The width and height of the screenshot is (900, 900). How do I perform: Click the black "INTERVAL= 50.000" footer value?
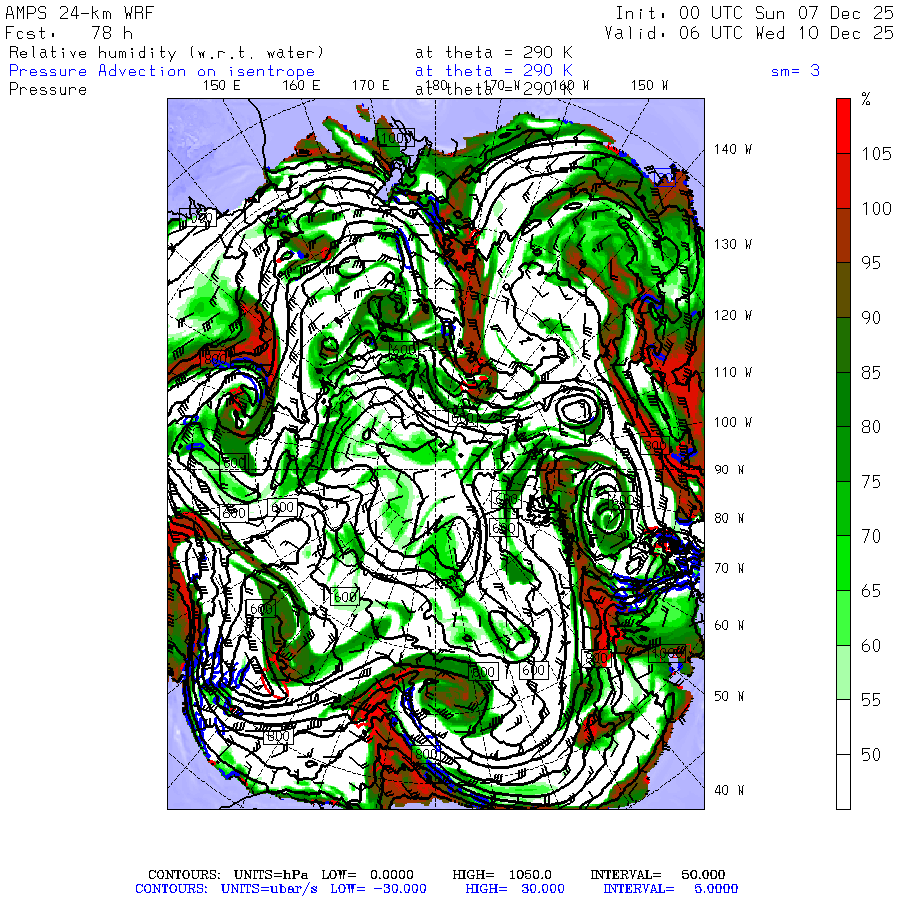[658, 875]
